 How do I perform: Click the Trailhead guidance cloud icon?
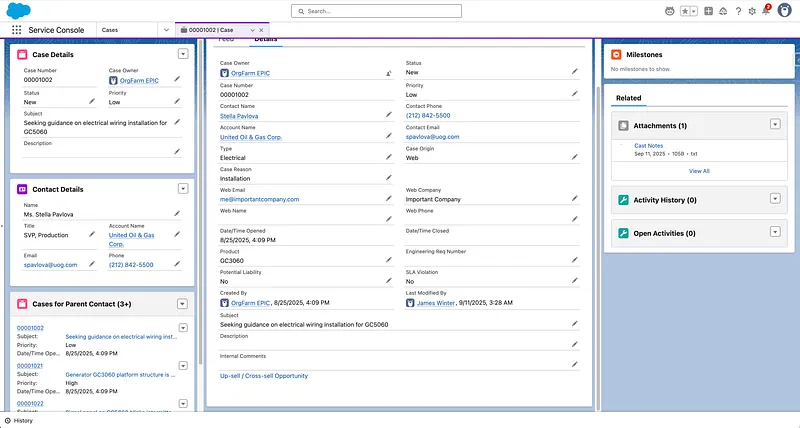pyautogui.click(x=723, y=11)
